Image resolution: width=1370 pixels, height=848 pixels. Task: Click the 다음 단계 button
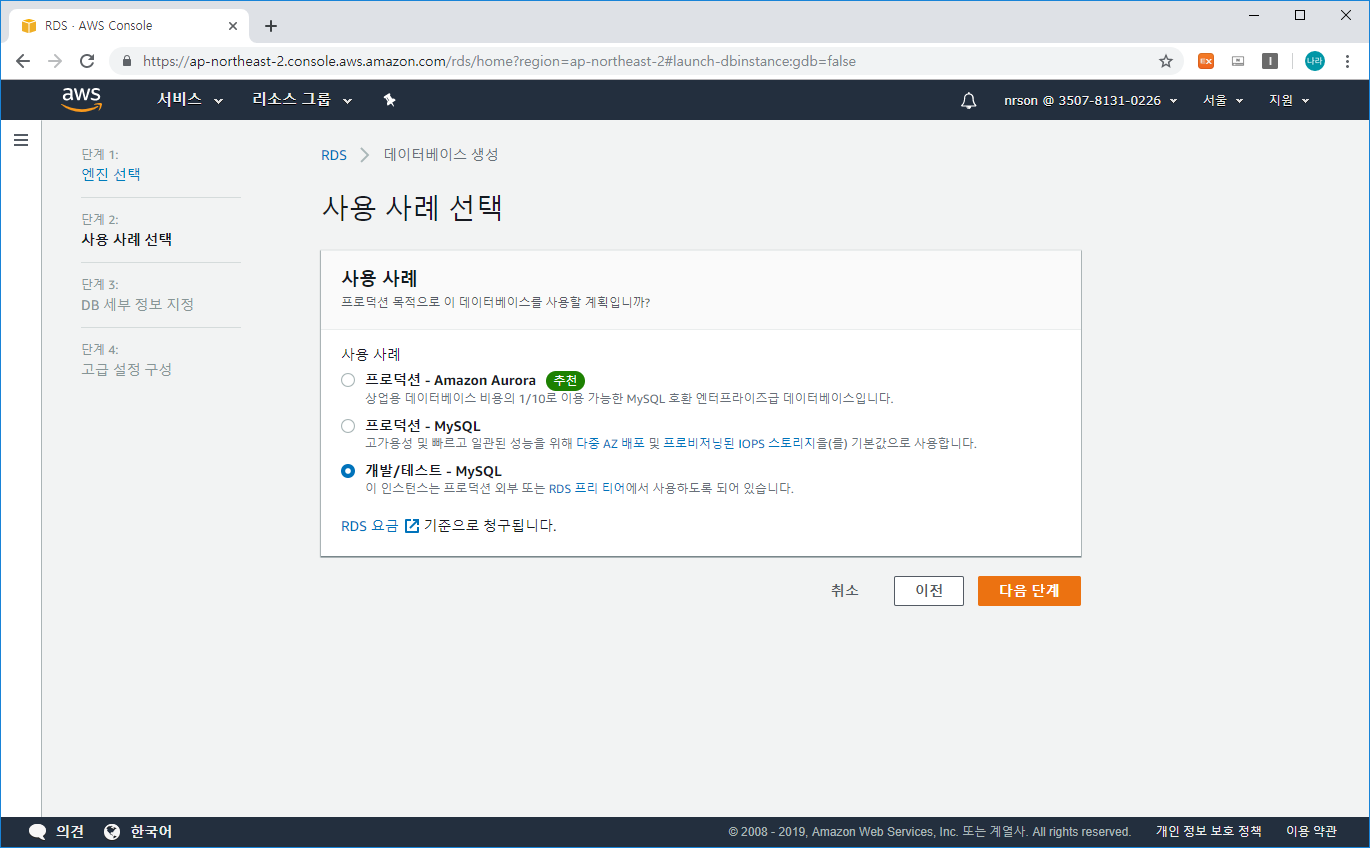(1029, 591)
